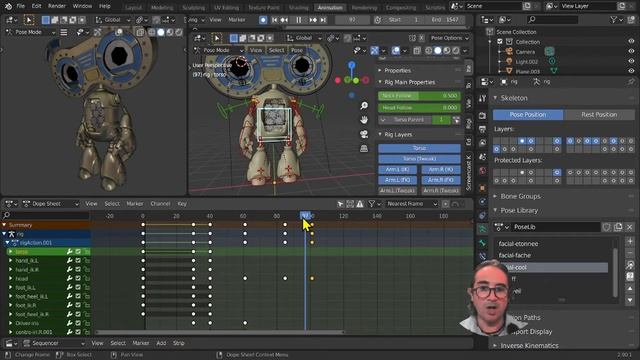Click the Pose Position button

pyautogui.click(x=528, y=115)
